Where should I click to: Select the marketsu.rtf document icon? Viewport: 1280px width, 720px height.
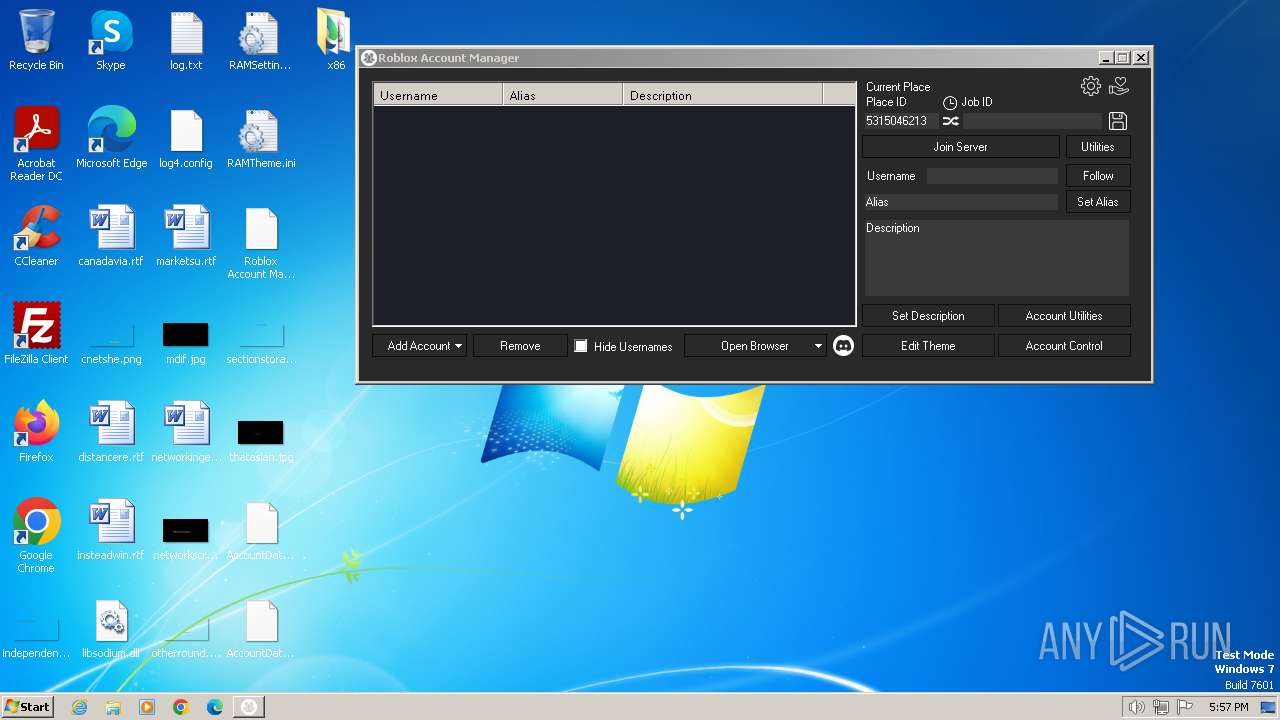(186, 236)
